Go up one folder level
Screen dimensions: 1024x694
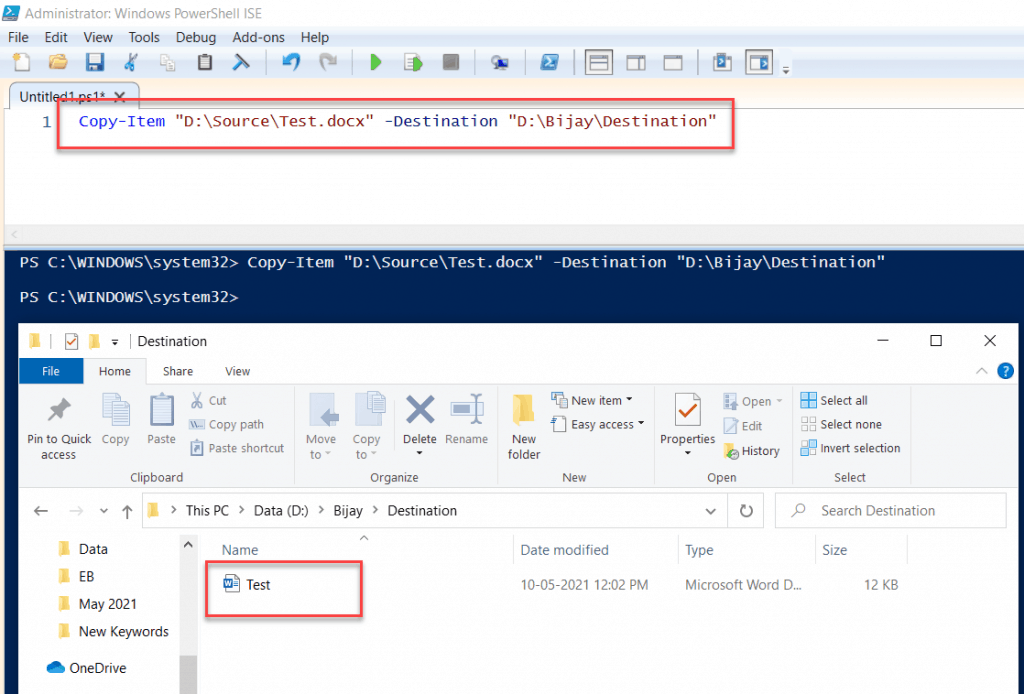point(127,511)
